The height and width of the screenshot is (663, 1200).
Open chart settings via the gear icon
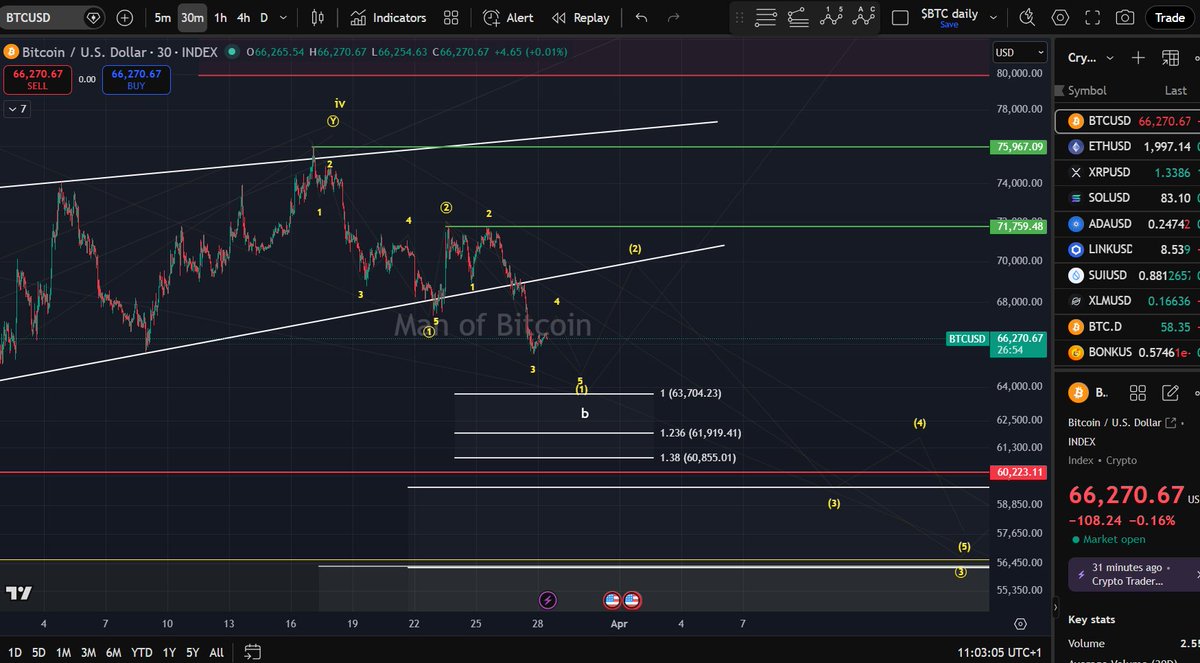pos(1059,17)
